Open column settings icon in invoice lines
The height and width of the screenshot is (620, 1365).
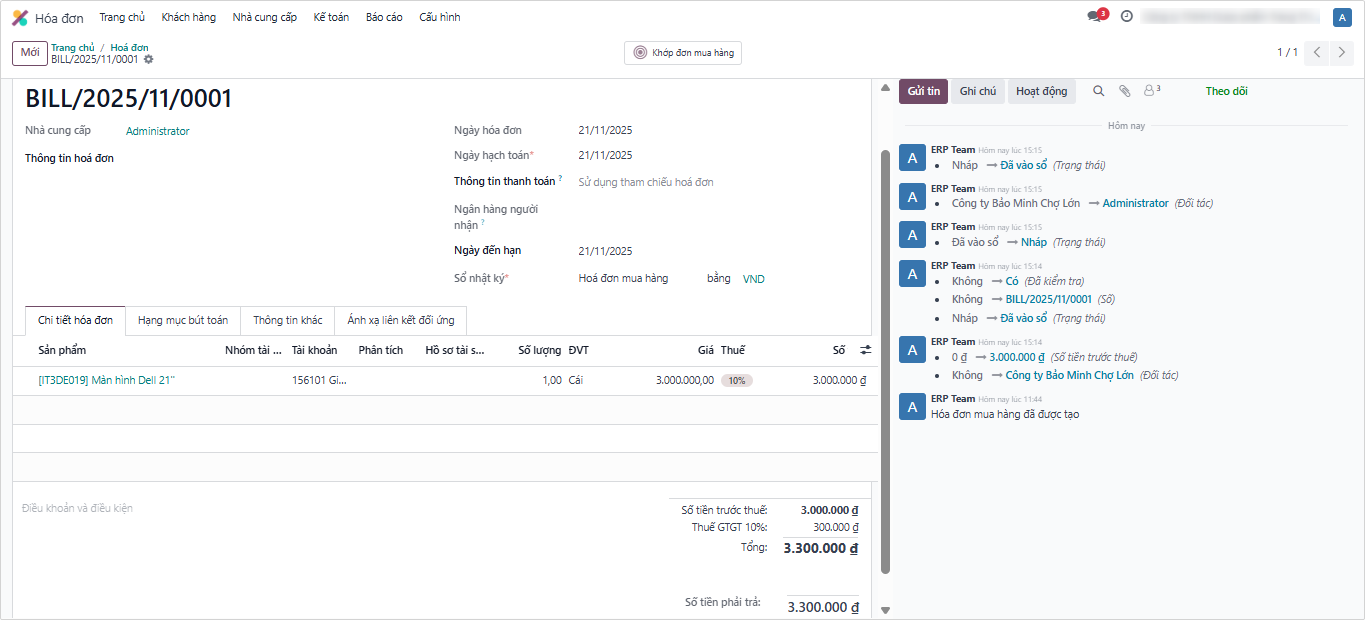866,351
